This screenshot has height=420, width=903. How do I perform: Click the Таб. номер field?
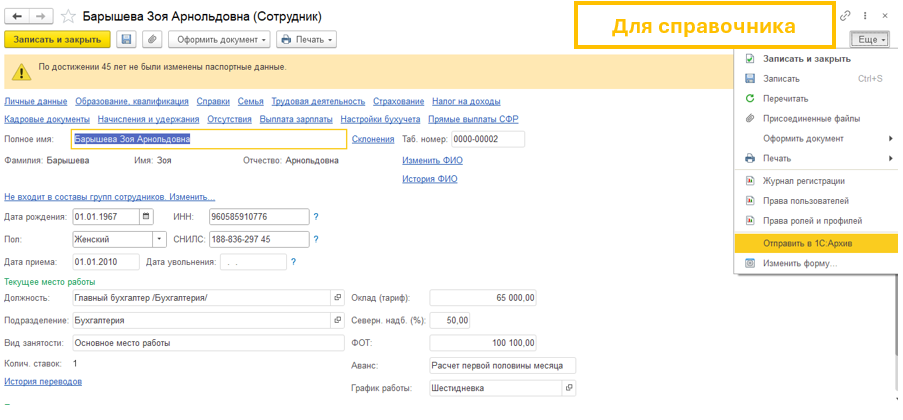click(488, 139)
